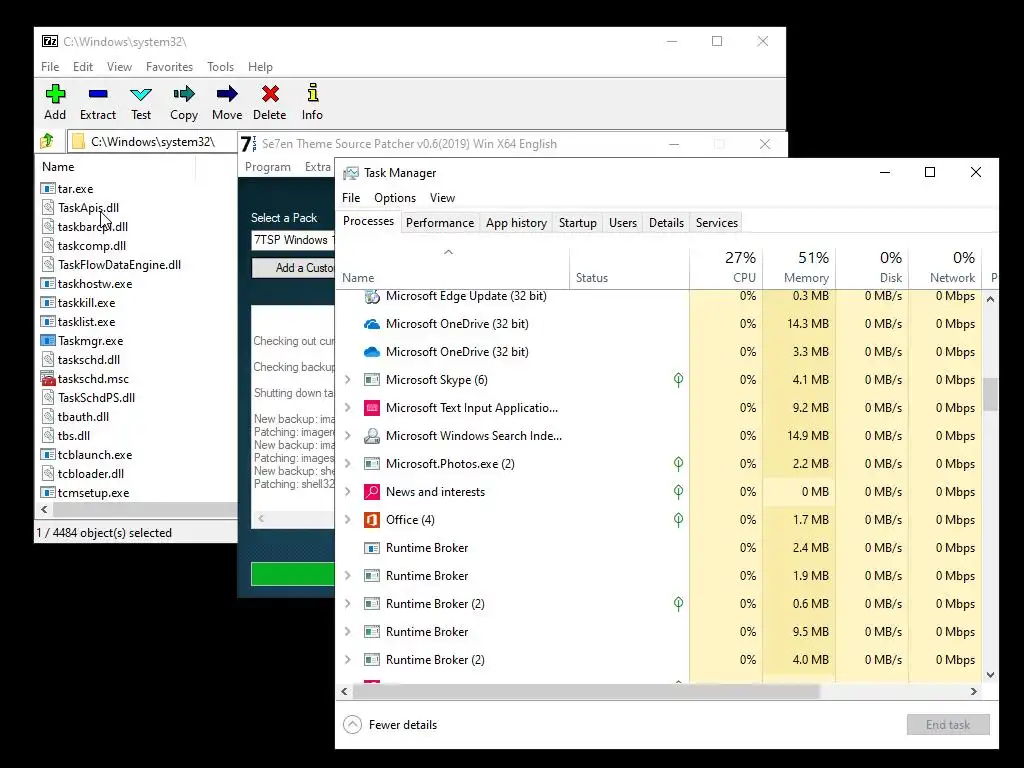This screenshot has height=768, width=1024.
Task: Click the Info toolbar icon in 7-Zip
Action: point(312,93)
